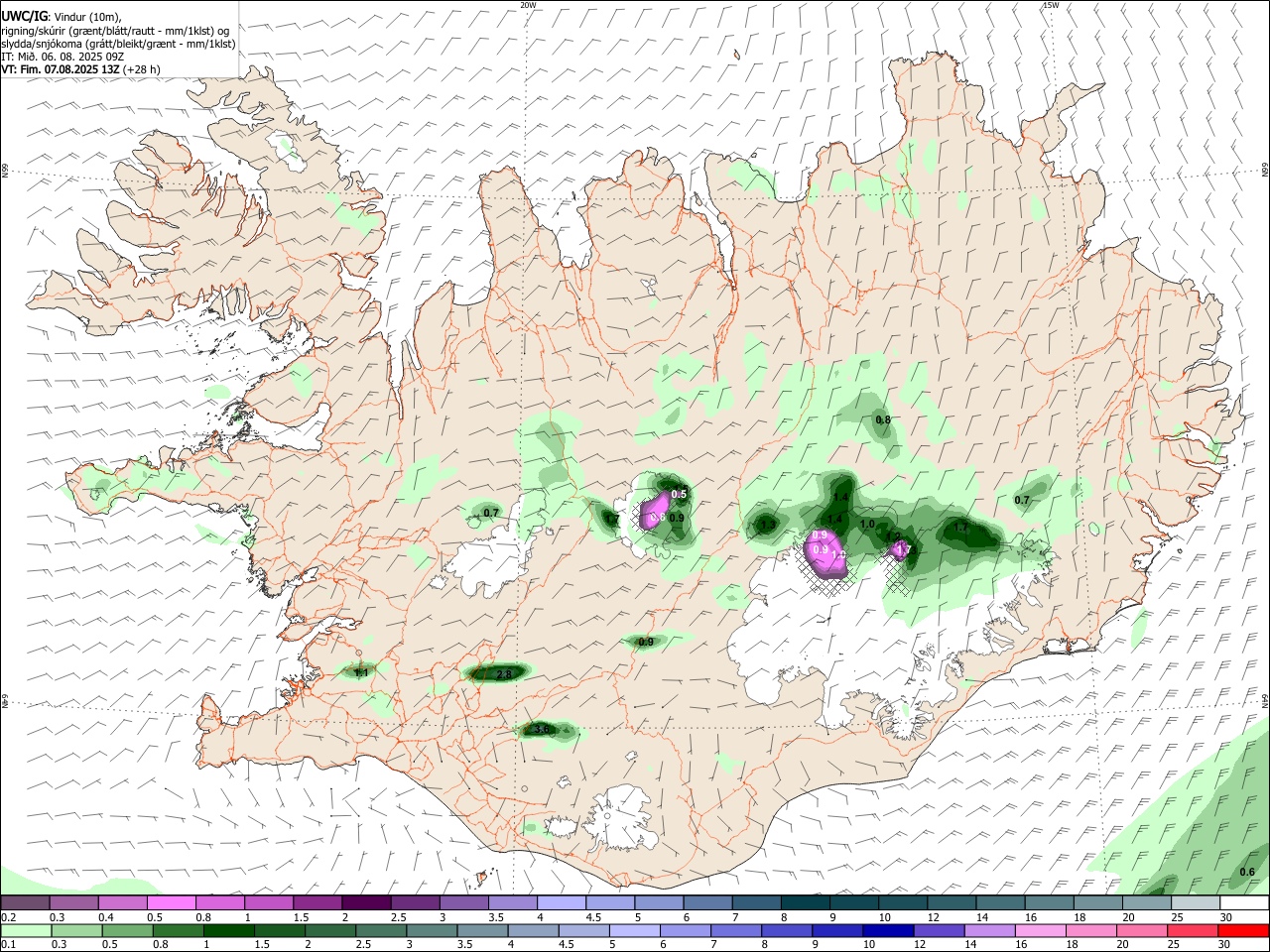Click the '15W' longitude label
The width and height of the screenshot is (1270, 952).
[1051, 5]
